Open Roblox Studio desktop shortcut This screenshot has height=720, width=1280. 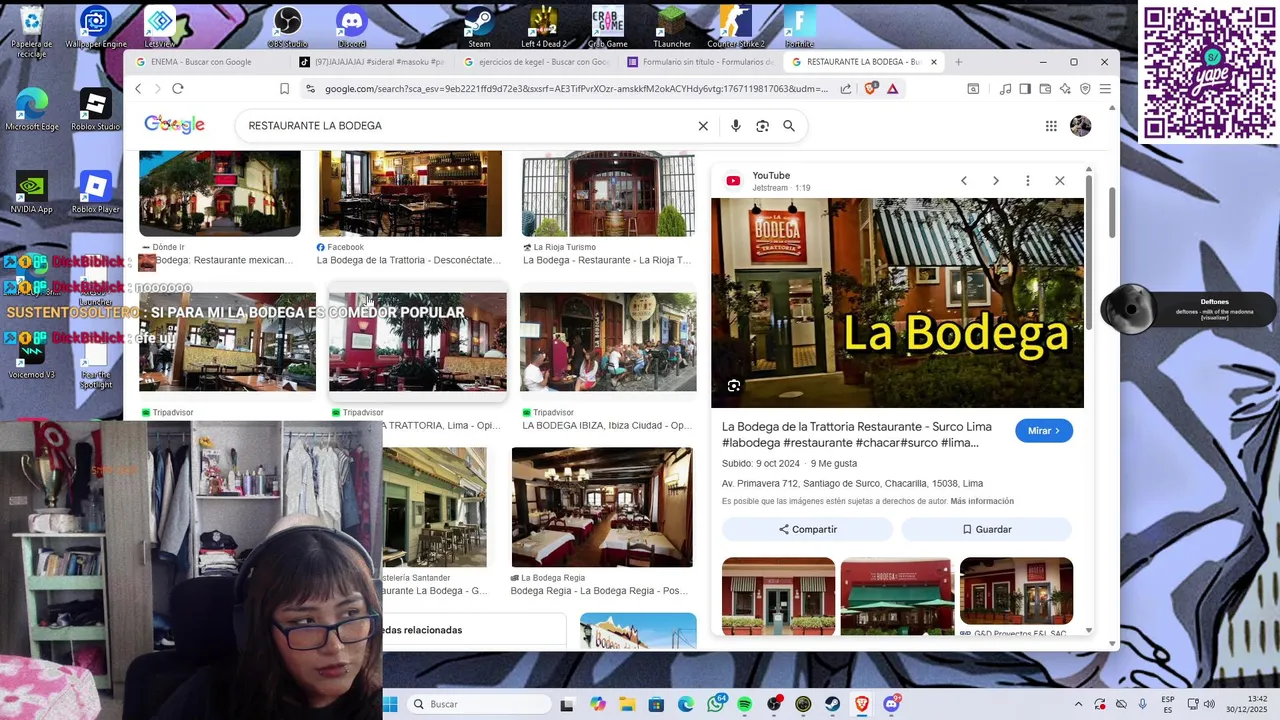(95, 110)
